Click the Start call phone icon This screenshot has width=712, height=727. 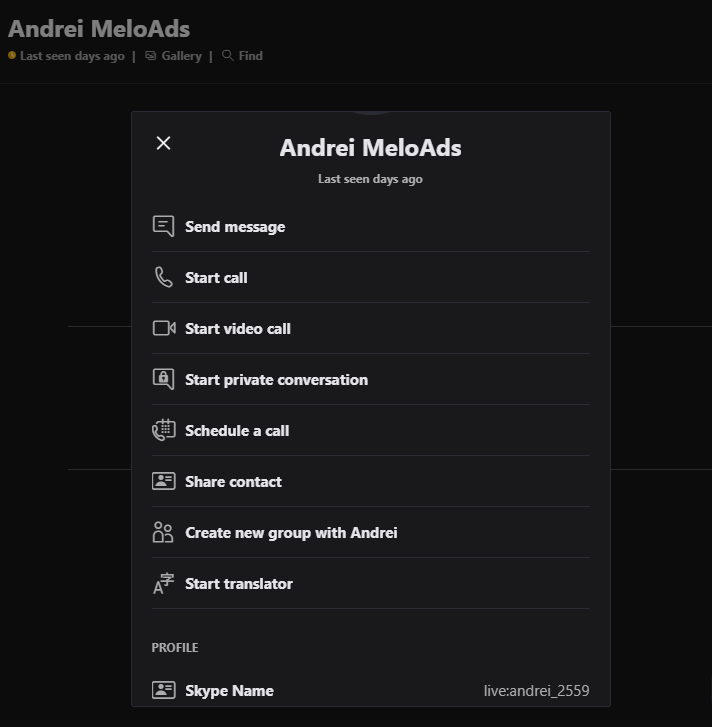163,277
